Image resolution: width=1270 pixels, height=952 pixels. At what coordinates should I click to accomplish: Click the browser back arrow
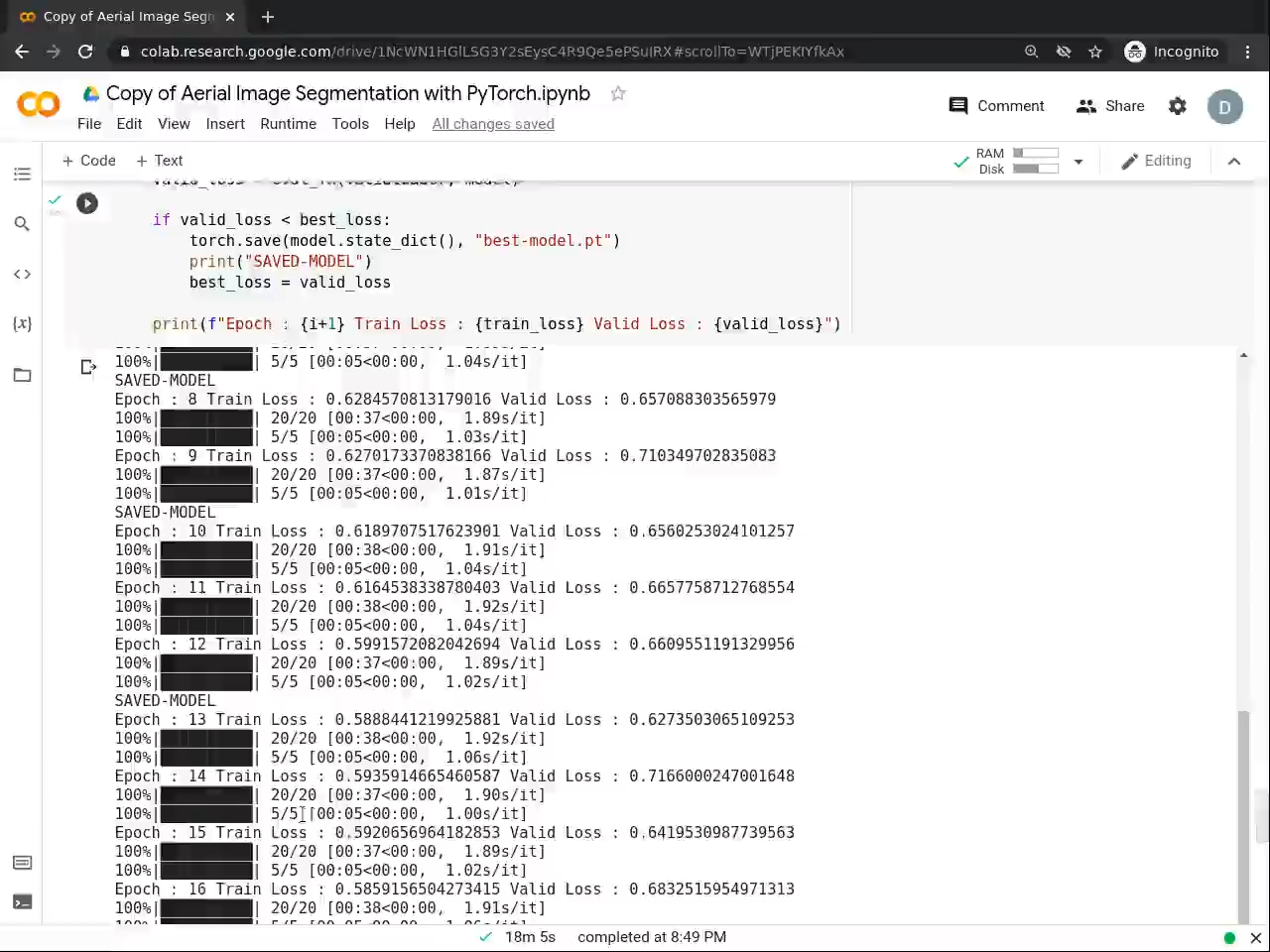22,52
